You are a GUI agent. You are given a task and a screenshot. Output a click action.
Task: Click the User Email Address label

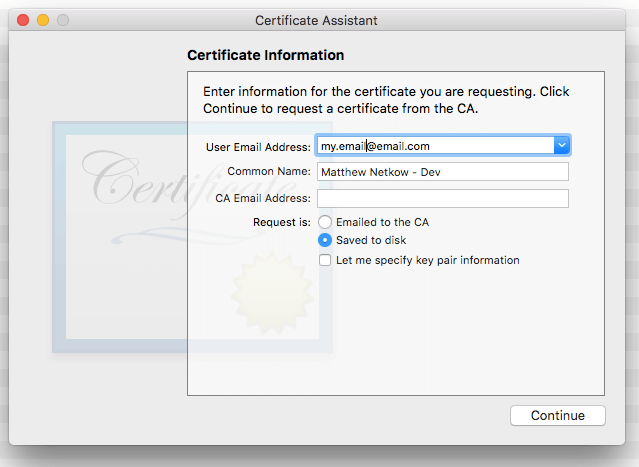coord(258,147)
